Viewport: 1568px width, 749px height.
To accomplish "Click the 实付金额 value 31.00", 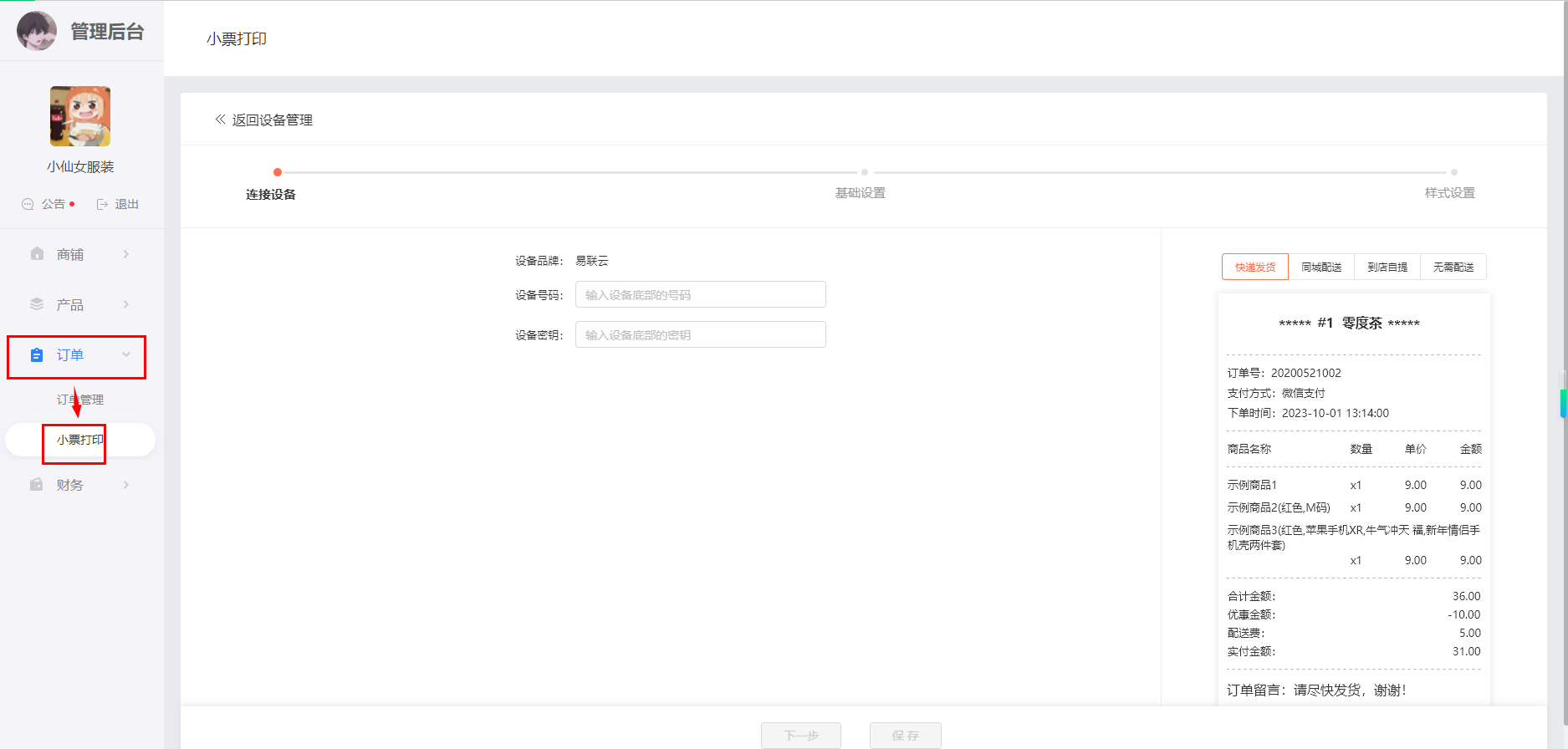I will (x=1467, y=651).
